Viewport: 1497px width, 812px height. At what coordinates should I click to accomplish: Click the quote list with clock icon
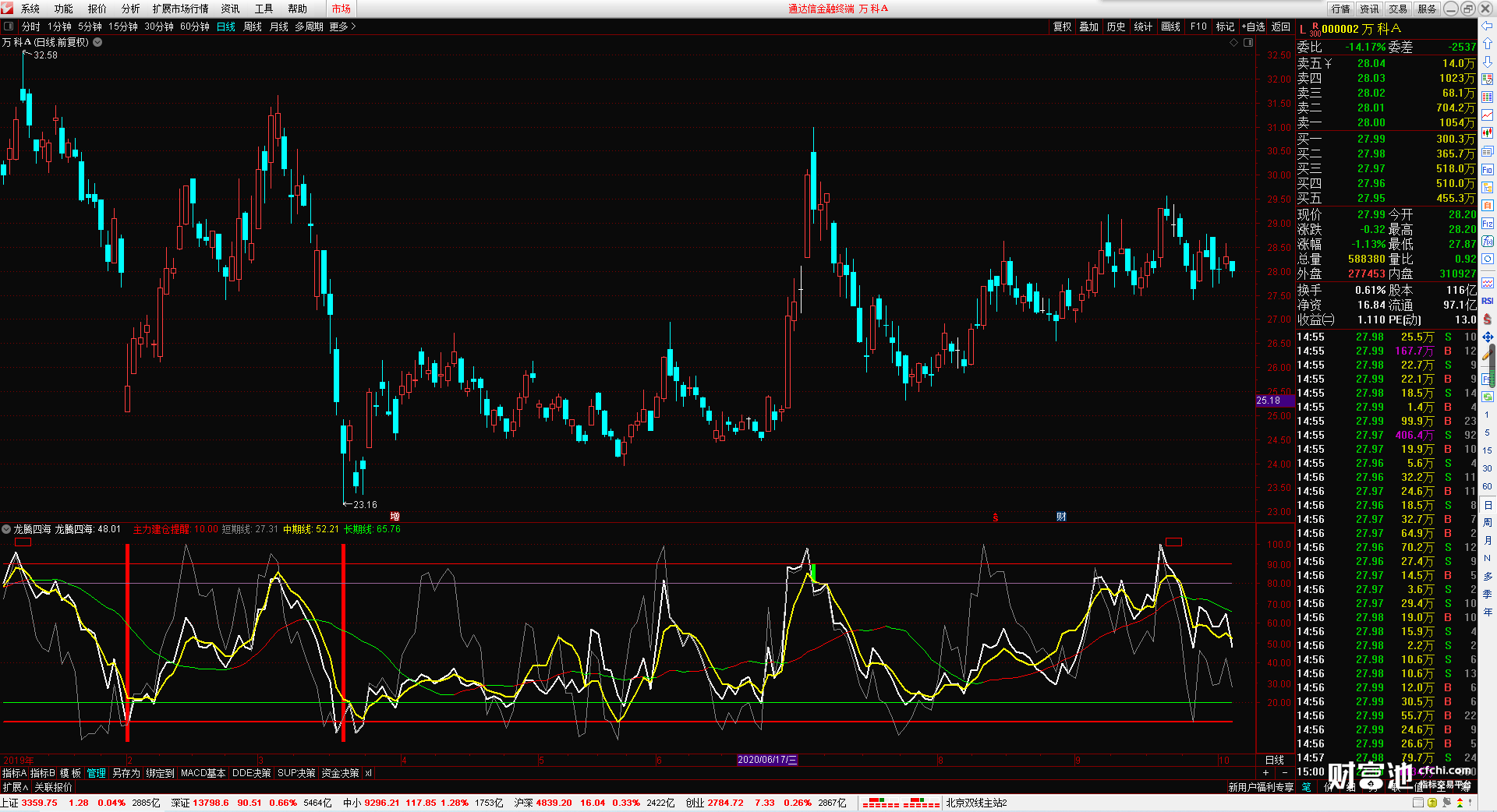(x=1488, y=79)
